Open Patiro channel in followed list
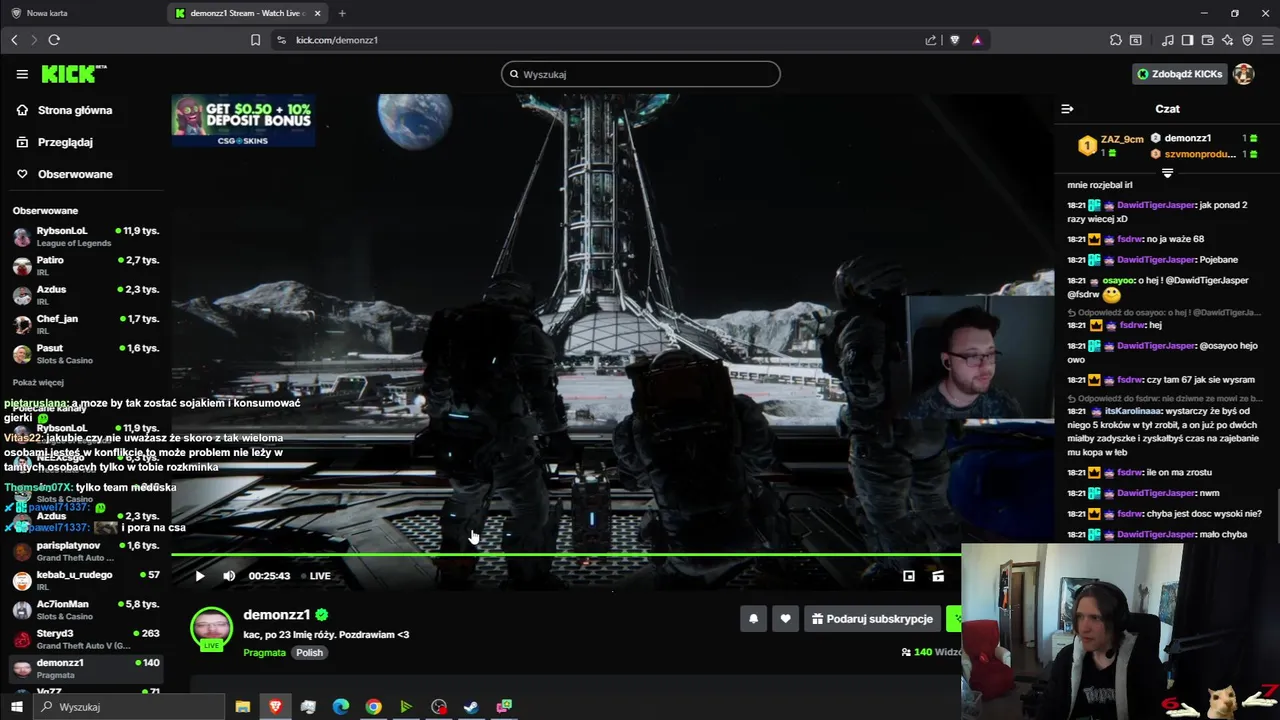The image size is (1280, 720). [x=86, y=265]
